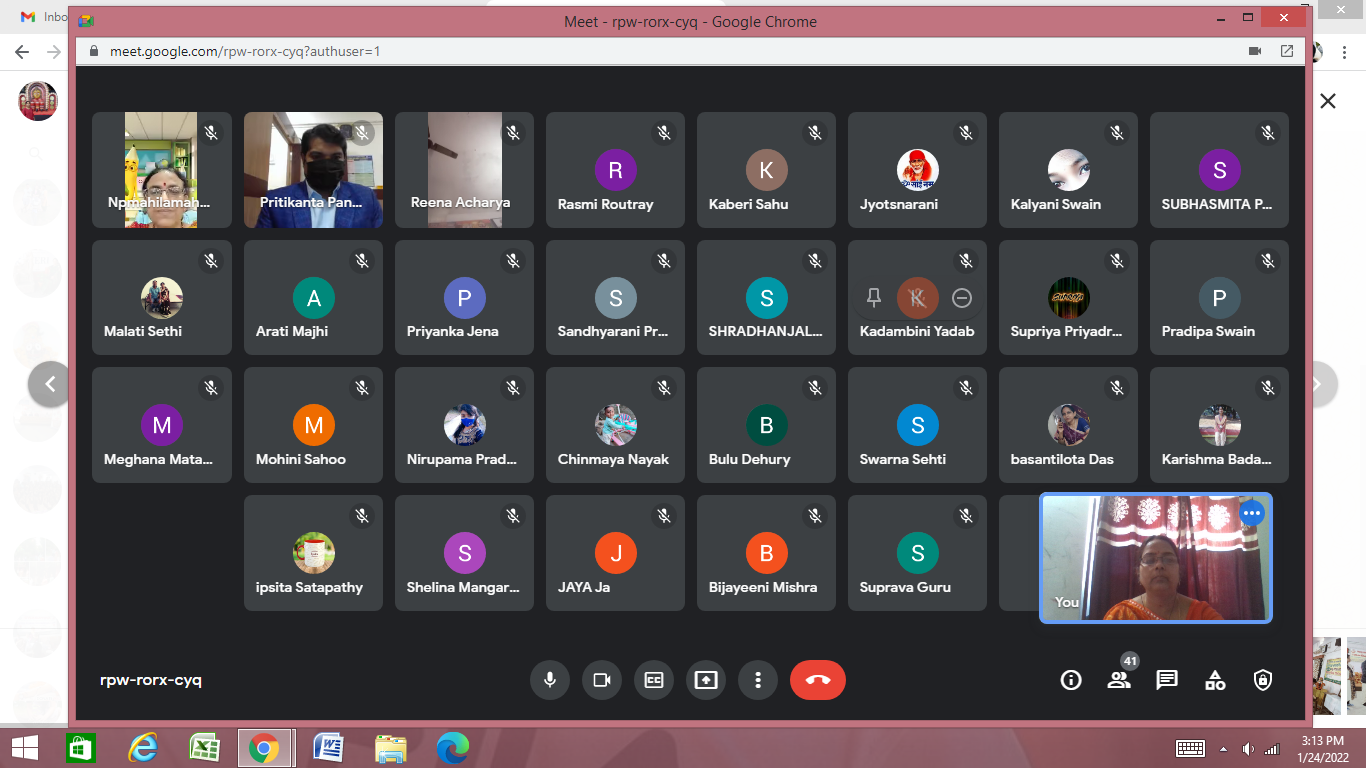Click the open-in-new-window icon in address bar

pos(1287,51)
